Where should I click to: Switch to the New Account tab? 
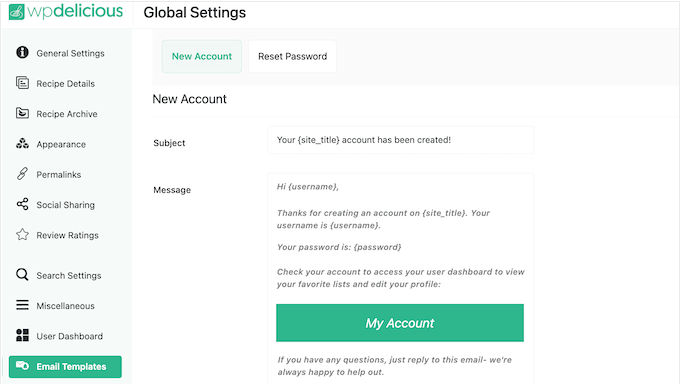coord(202,56)
